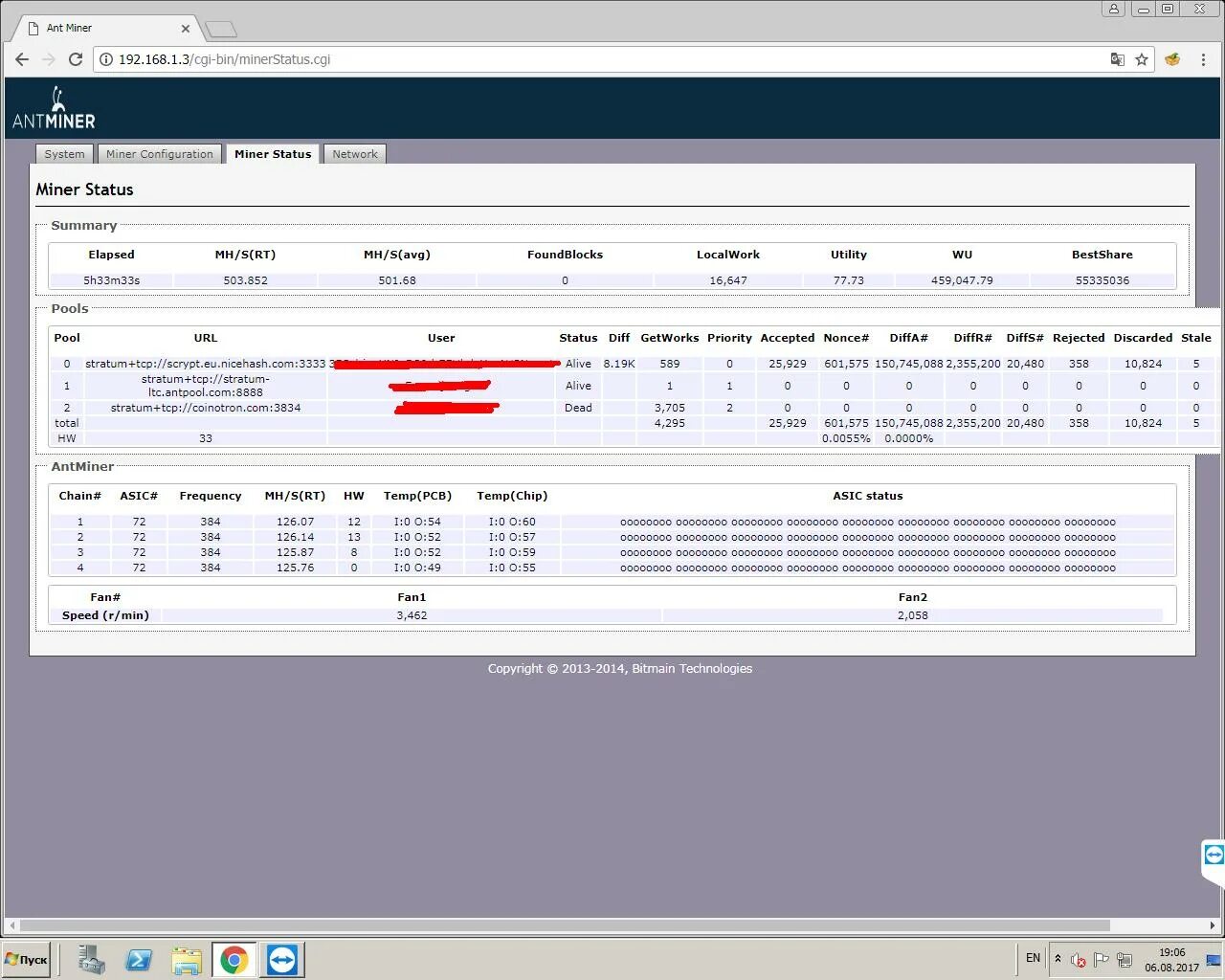Viewport: 1225px width, 980px height.
Task: Click the AntMiner logo
Action: (54, 108)
